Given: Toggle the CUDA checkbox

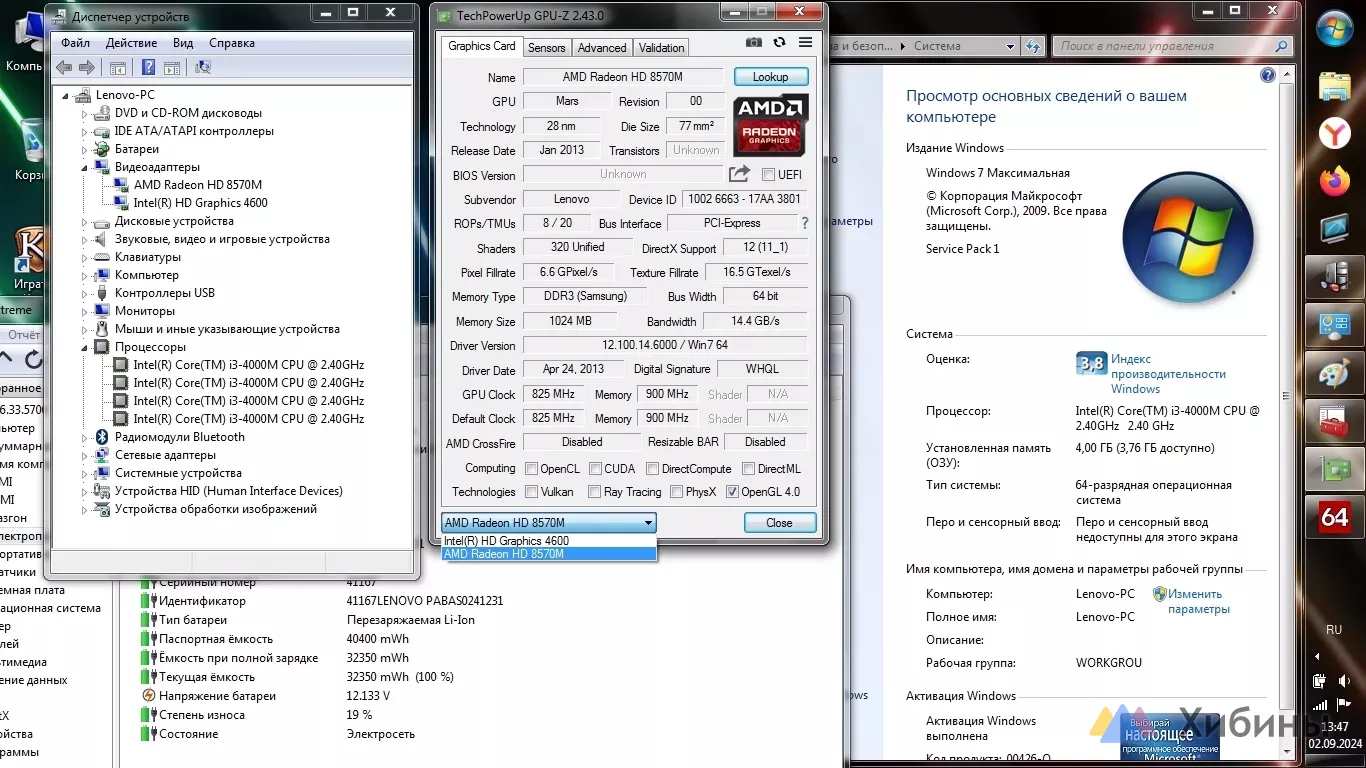Looking at the screenshot, I should click(595, 469).
